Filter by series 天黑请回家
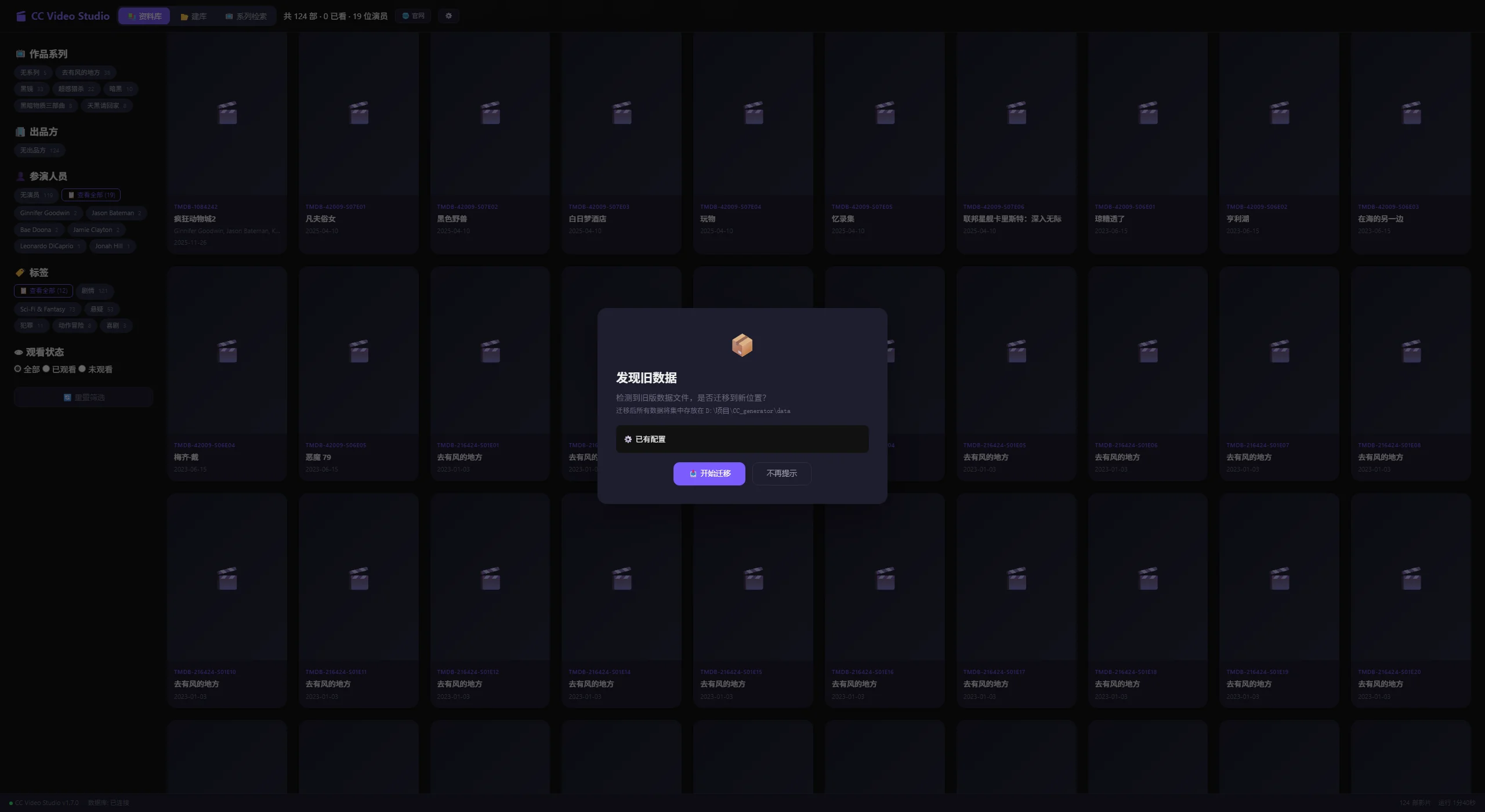 [107, 106]
